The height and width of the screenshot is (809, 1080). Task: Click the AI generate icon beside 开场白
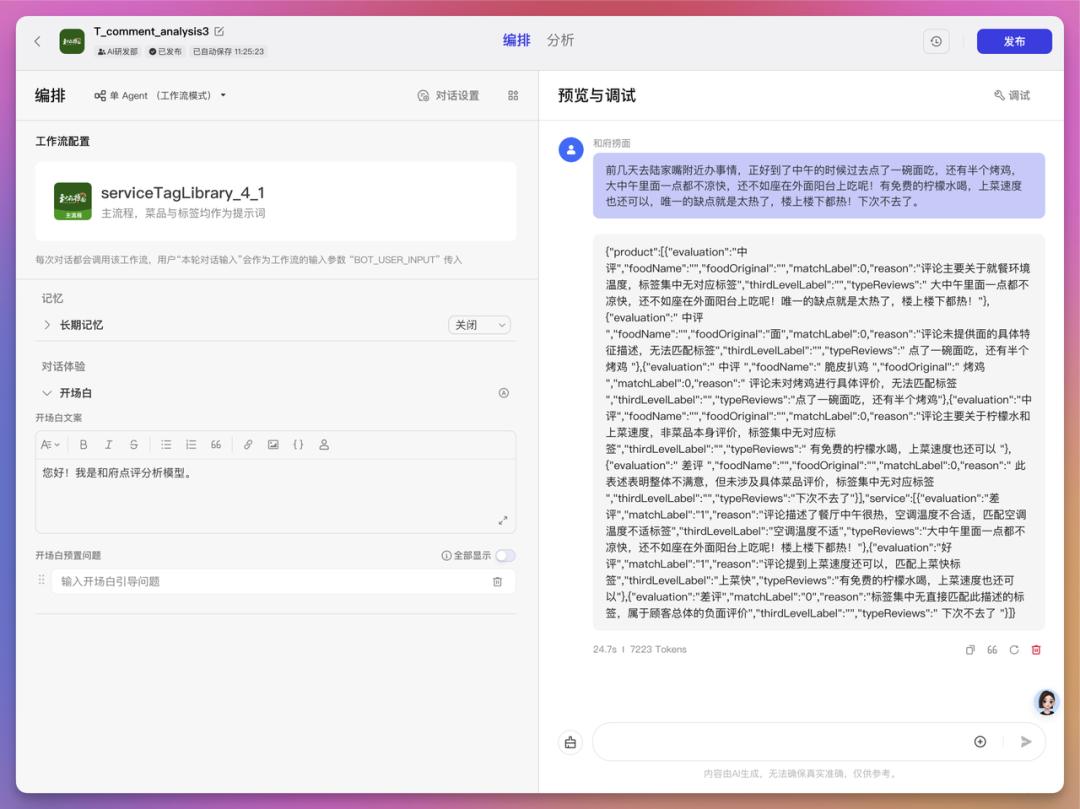(x=503, y=393)
